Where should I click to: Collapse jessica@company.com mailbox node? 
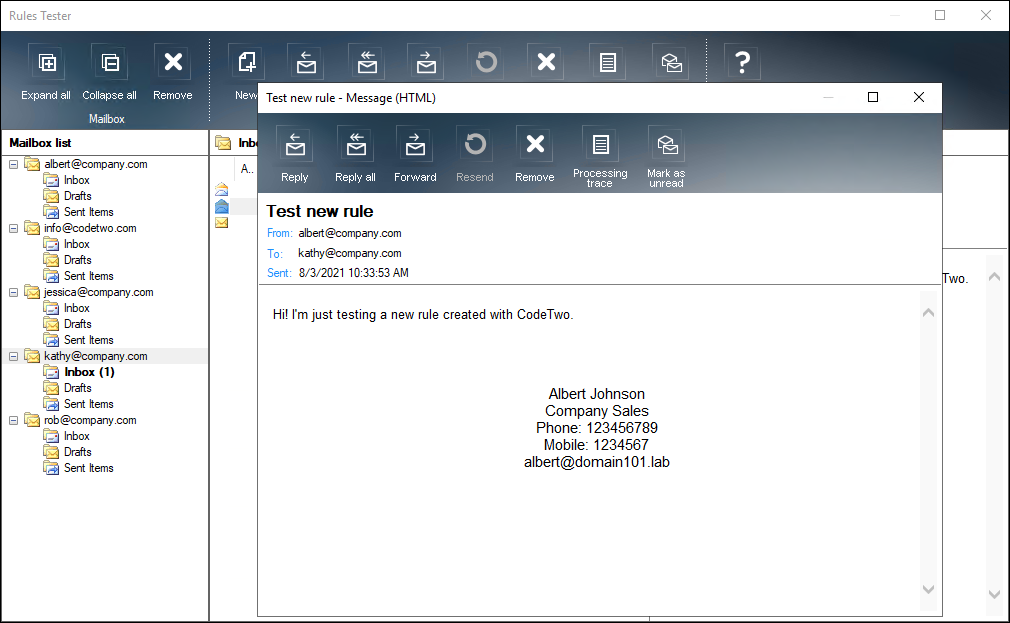(x=14, y=292)
